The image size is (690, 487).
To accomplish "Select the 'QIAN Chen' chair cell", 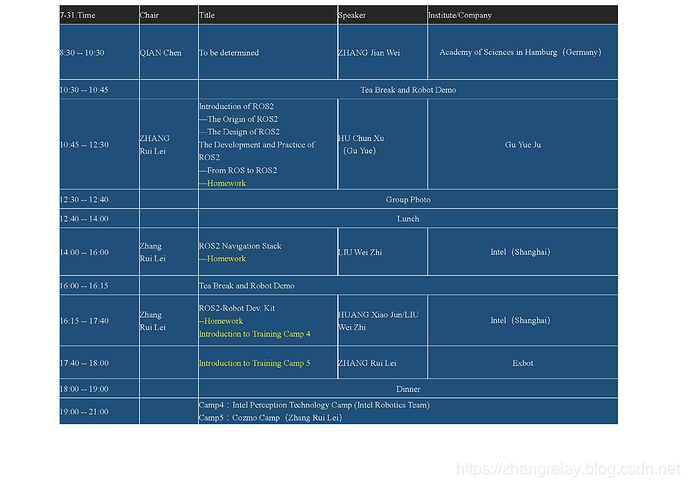I will click(169, 52).
